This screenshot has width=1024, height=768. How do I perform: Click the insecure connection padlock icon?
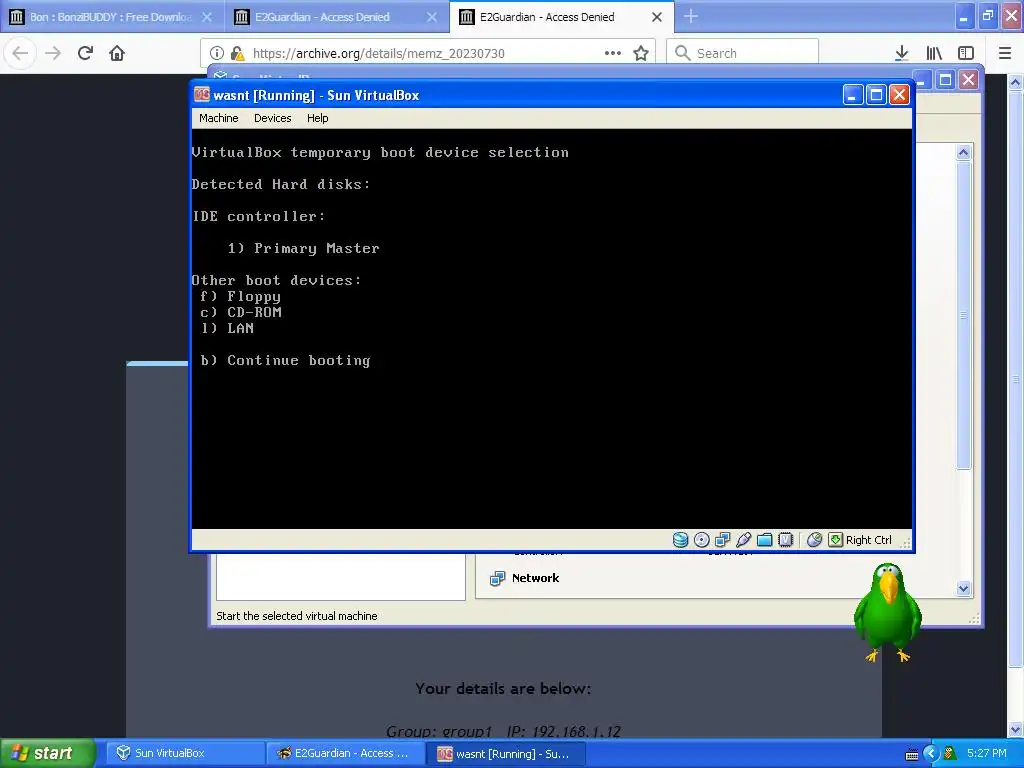[237, 53]
